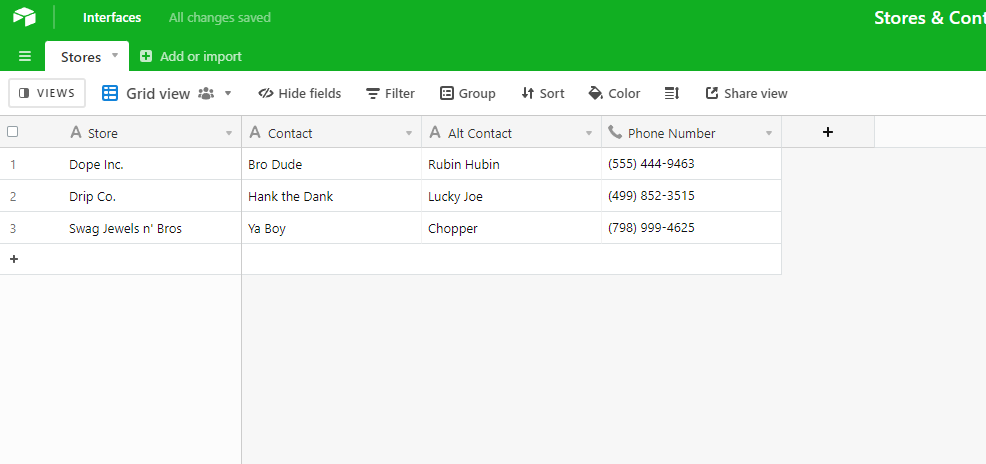Click the Store column header
The image size is (986, 464).
[121, 132]
